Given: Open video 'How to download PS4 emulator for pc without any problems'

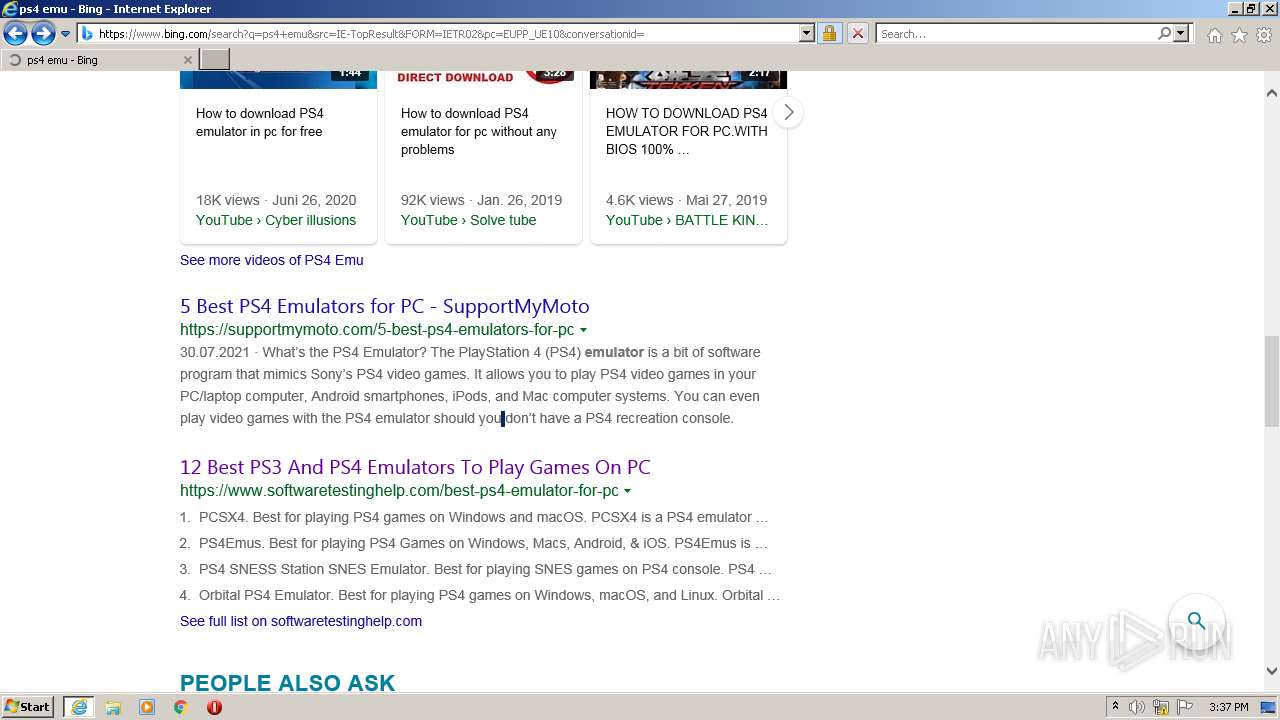Looking at the screenshot, I should point(479,131).
